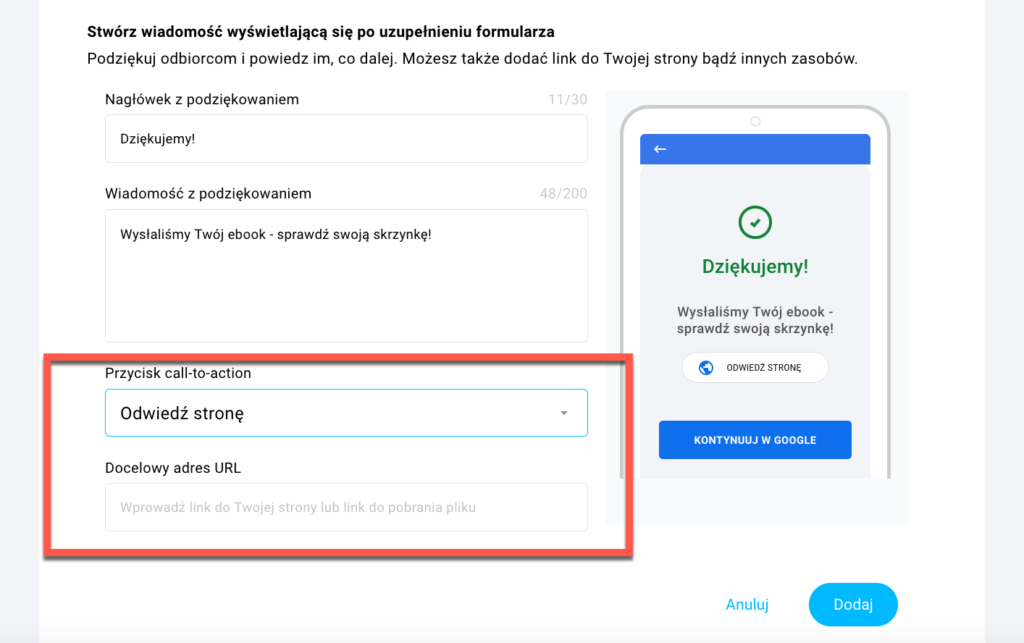Click the phone camera dot icon
This screenshot has width=1024, height=643.
point(755,121)
